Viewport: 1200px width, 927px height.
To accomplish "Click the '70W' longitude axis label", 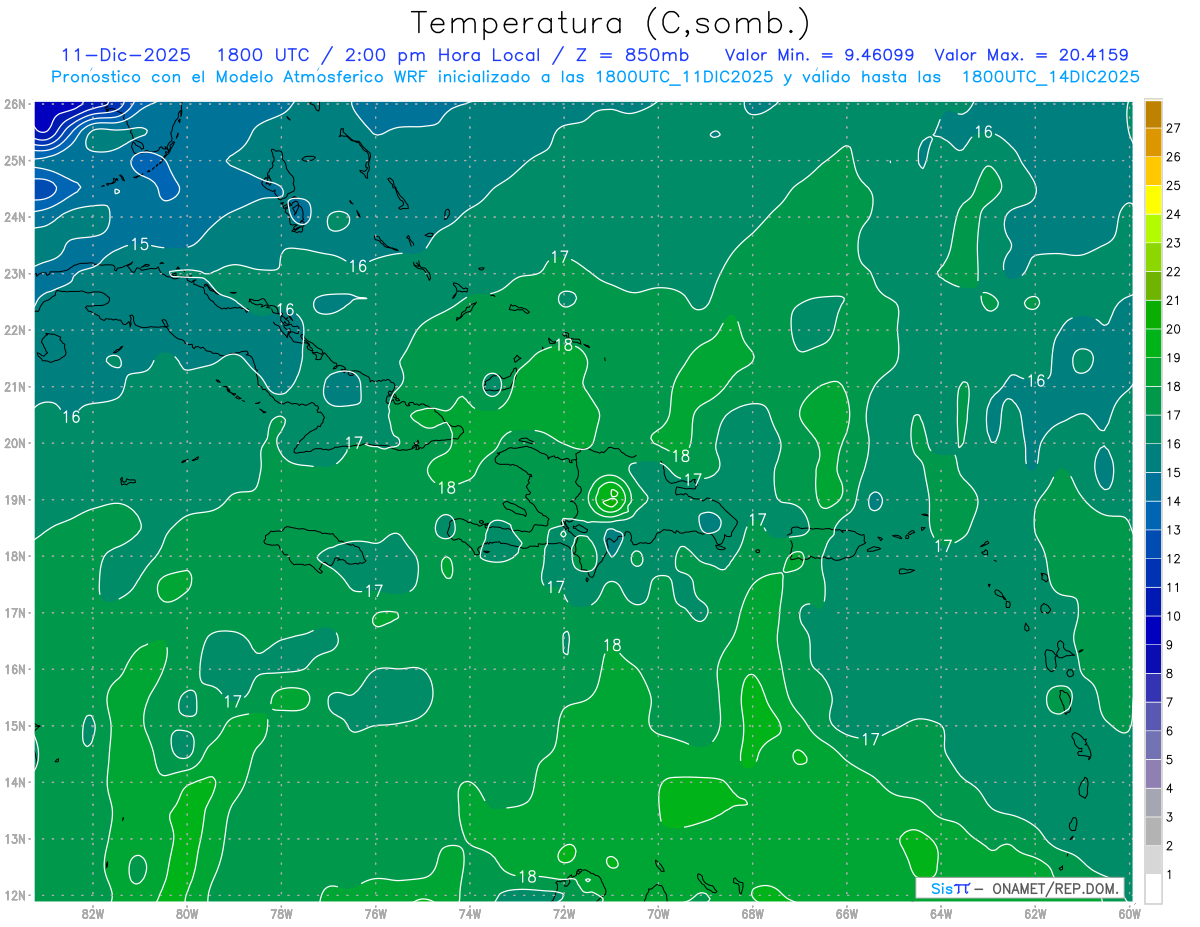I will coord(658,913).
